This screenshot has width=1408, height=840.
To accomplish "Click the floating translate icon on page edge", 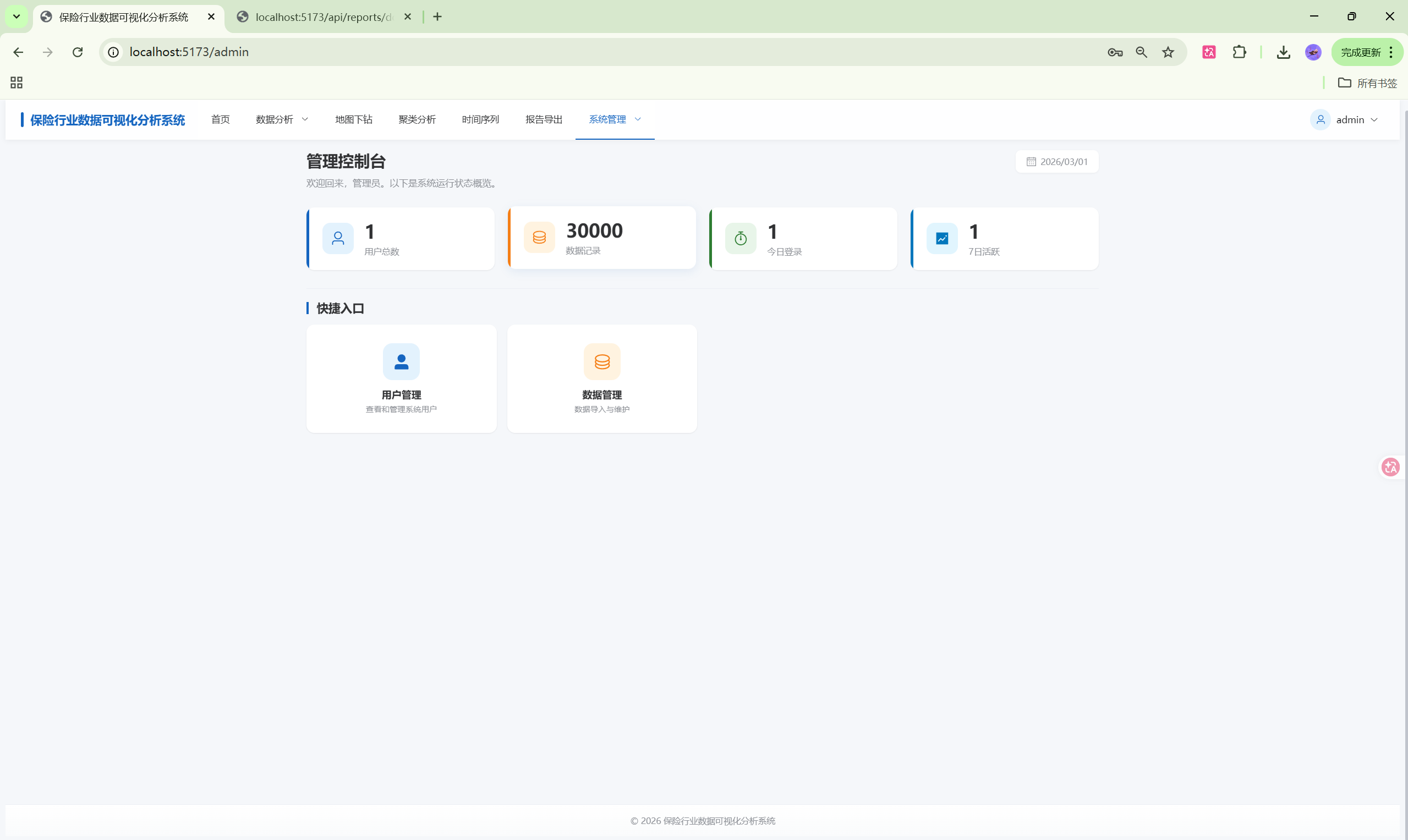I will coord(1390,467).
